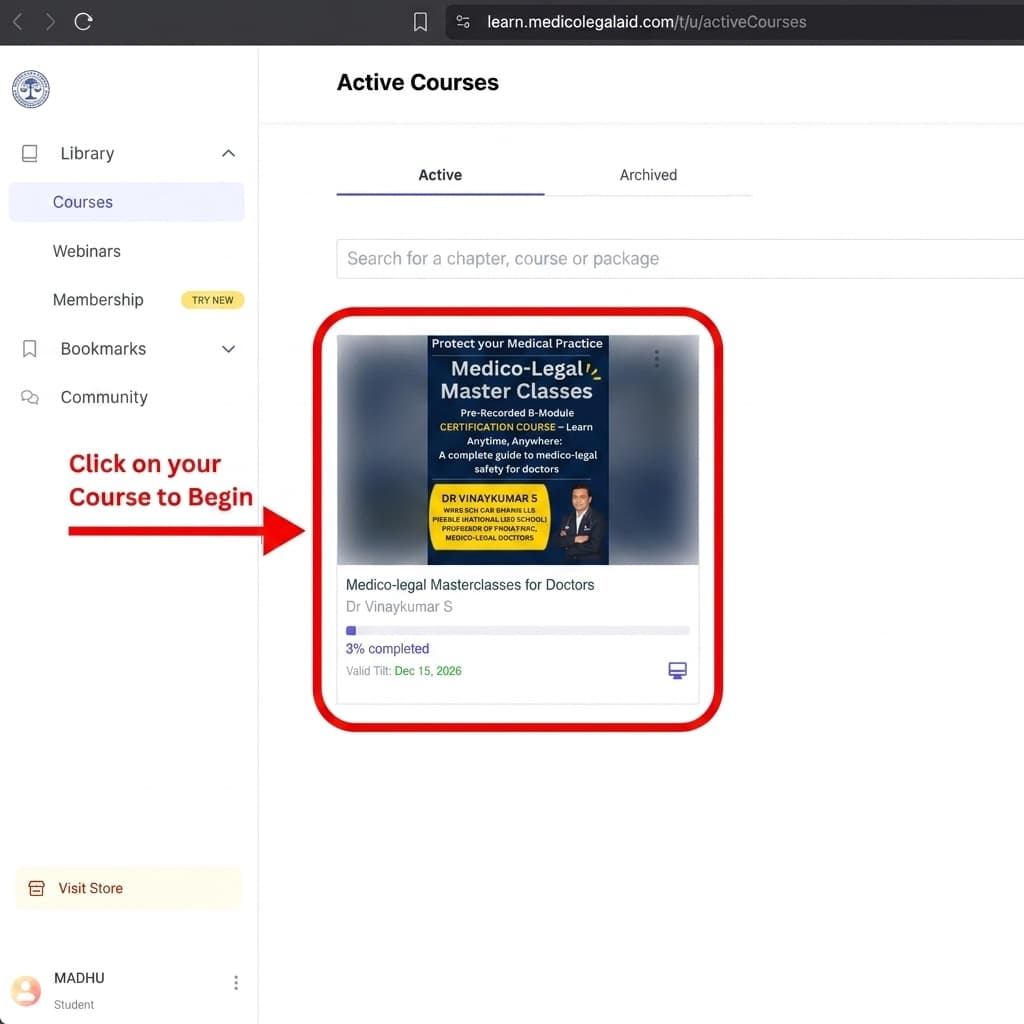This screenshot has width=1024, height=1024.
Task: Click the Bookmarks ribbon icon in the sidebar
Action: click(x=29, y=349)
